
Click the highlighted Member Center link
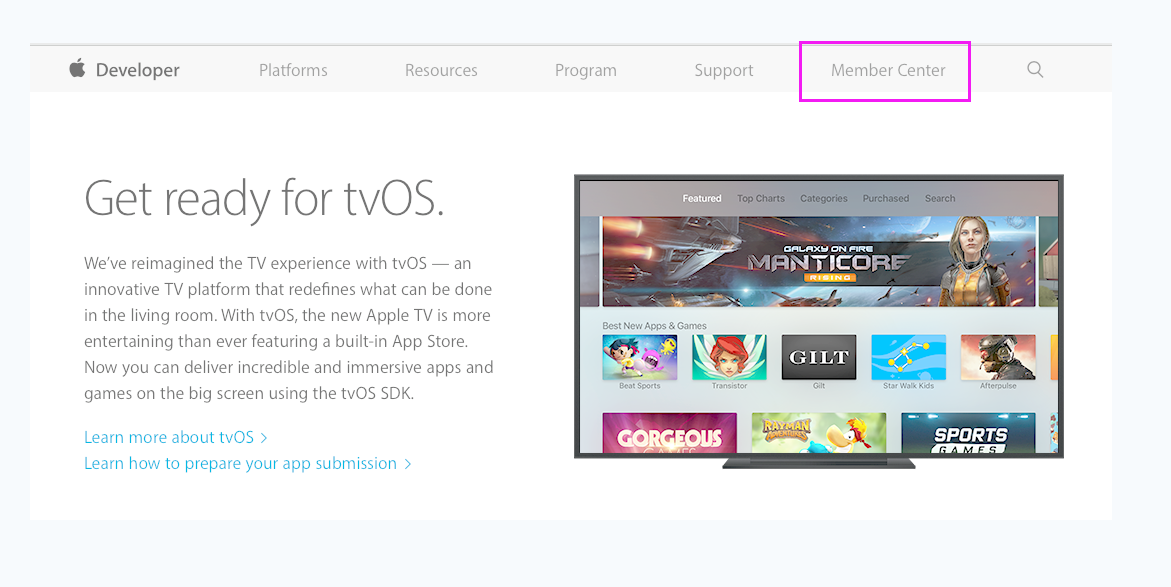point(887,70)
